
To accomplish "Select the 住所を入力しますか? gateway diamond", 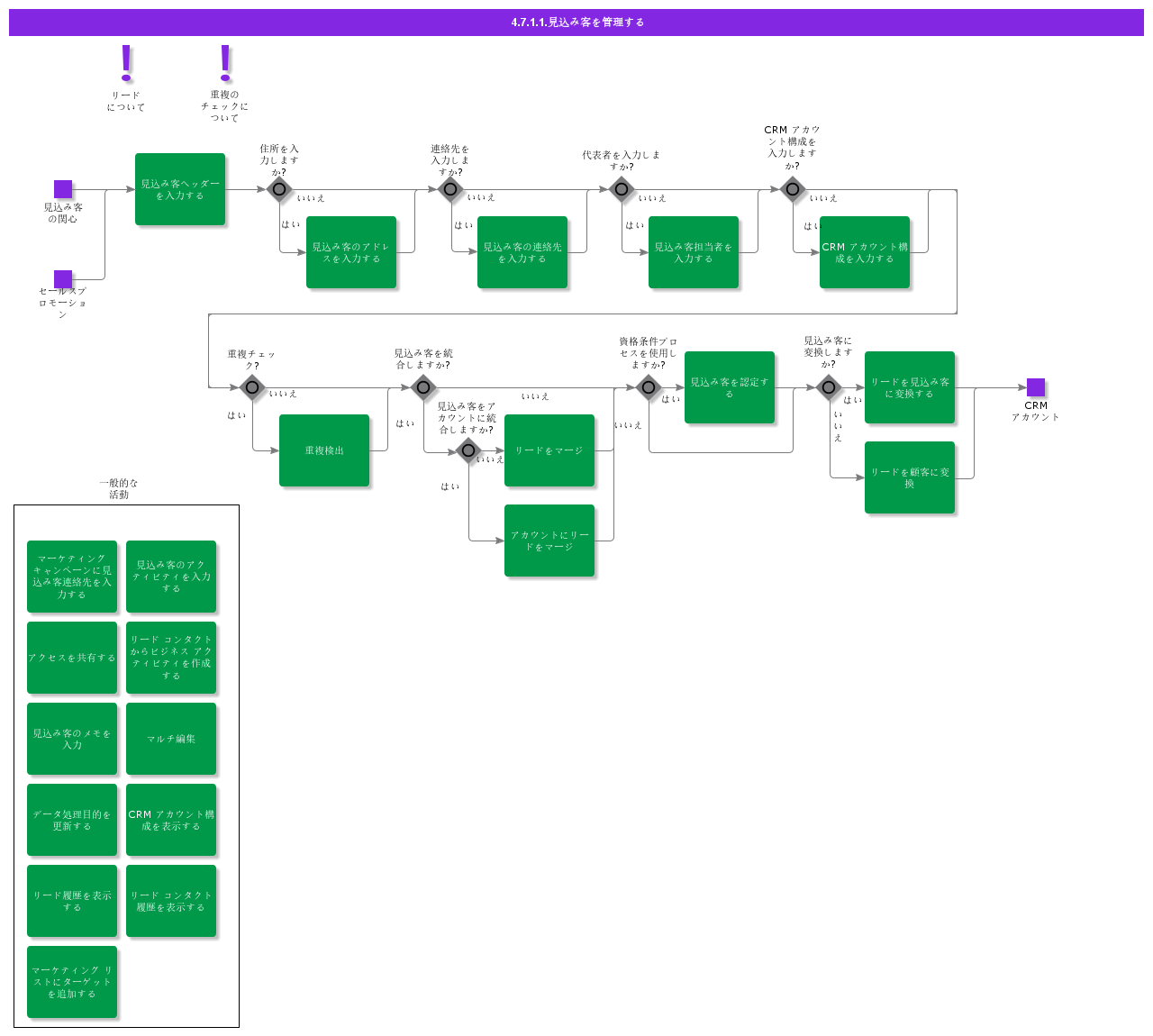I will click(279, 189).
